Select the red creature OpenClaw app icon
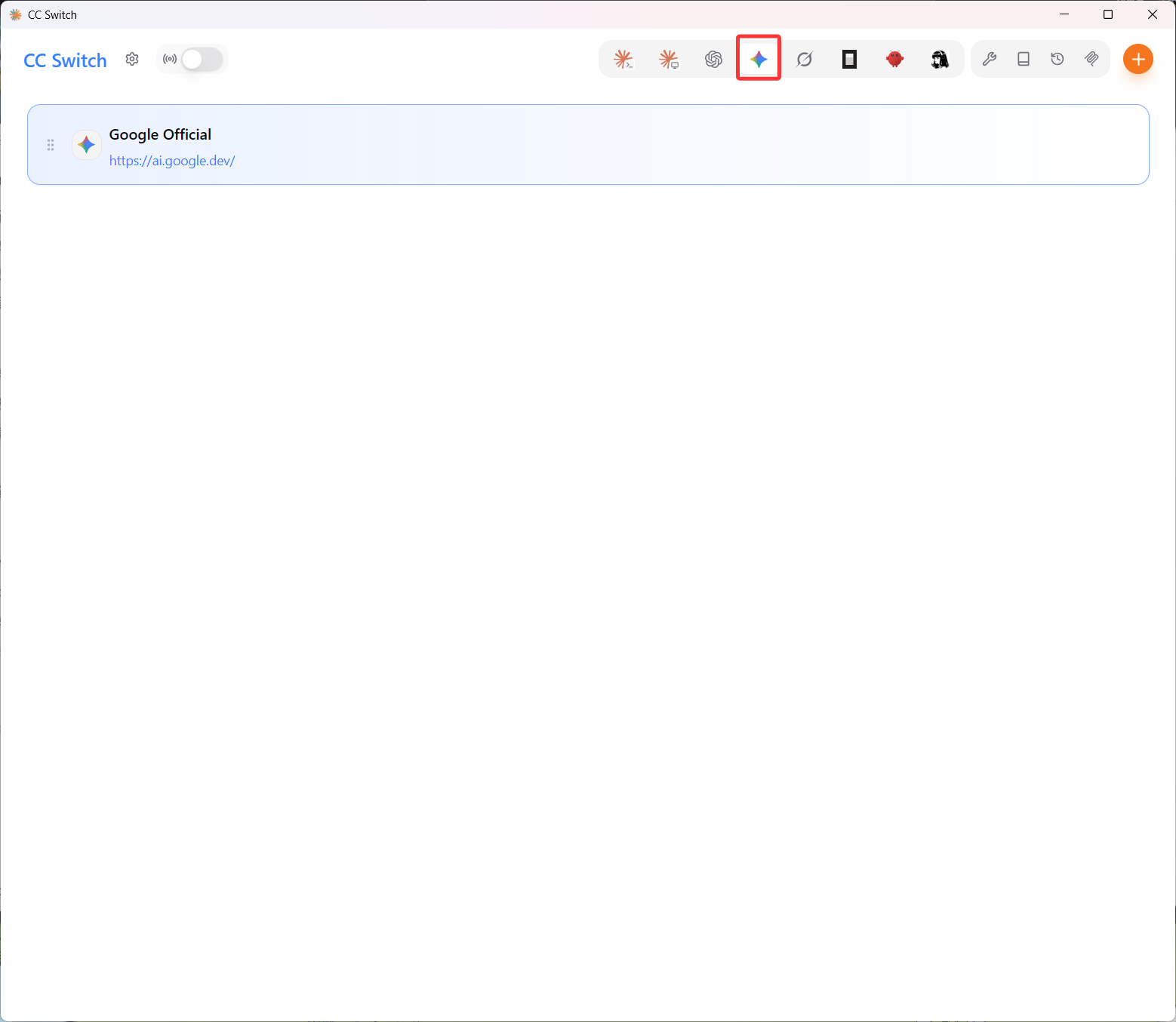Screen dimensions: 1176x1022 click(x=895, y=59)
